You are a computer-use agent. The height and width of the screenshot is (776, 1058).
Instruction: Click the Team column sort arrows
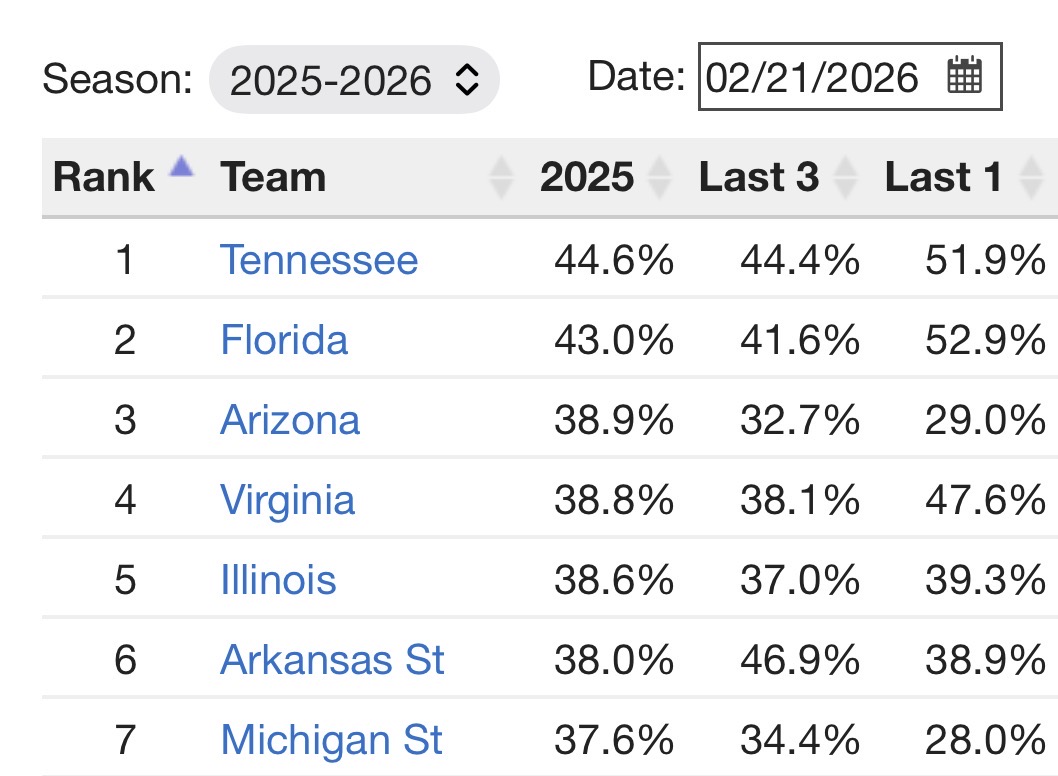[x=501, y=178]
